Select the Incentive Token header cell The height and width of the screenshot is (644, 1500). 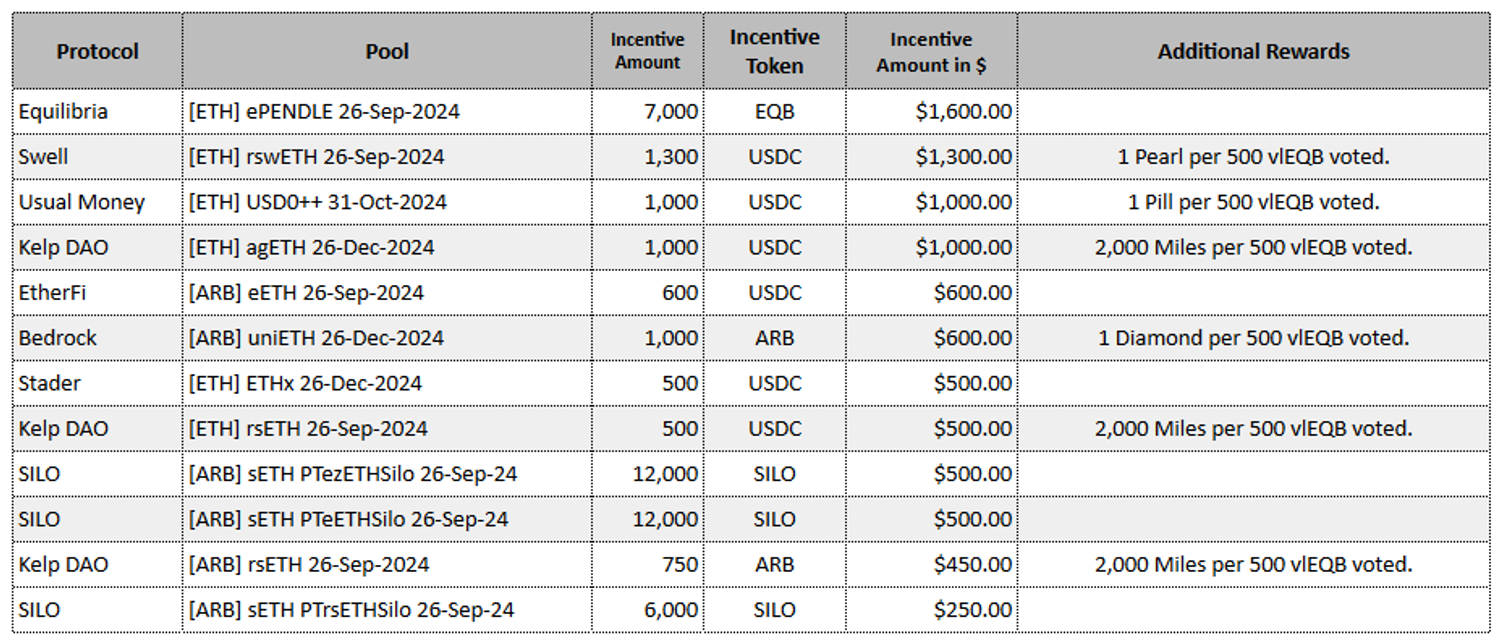pyautogui.click(x=774, y=52)
